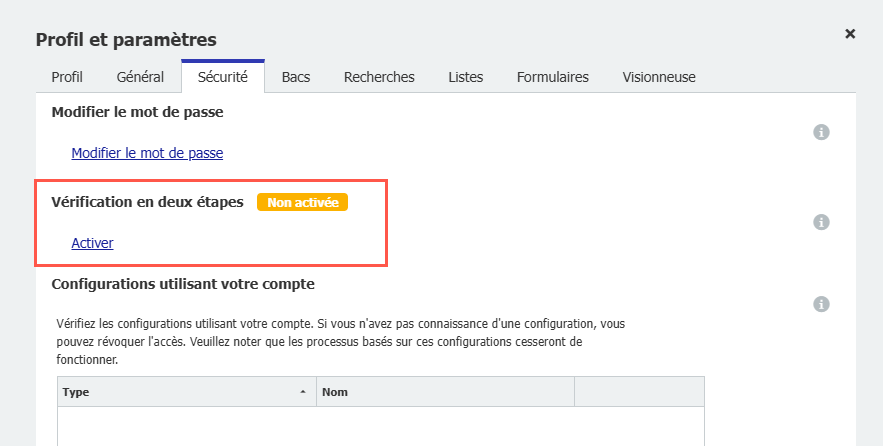Image resolution: width=883 pixels, height=446 pixels.
Task: Sort table by the Type header label
Action: point(76,392)
